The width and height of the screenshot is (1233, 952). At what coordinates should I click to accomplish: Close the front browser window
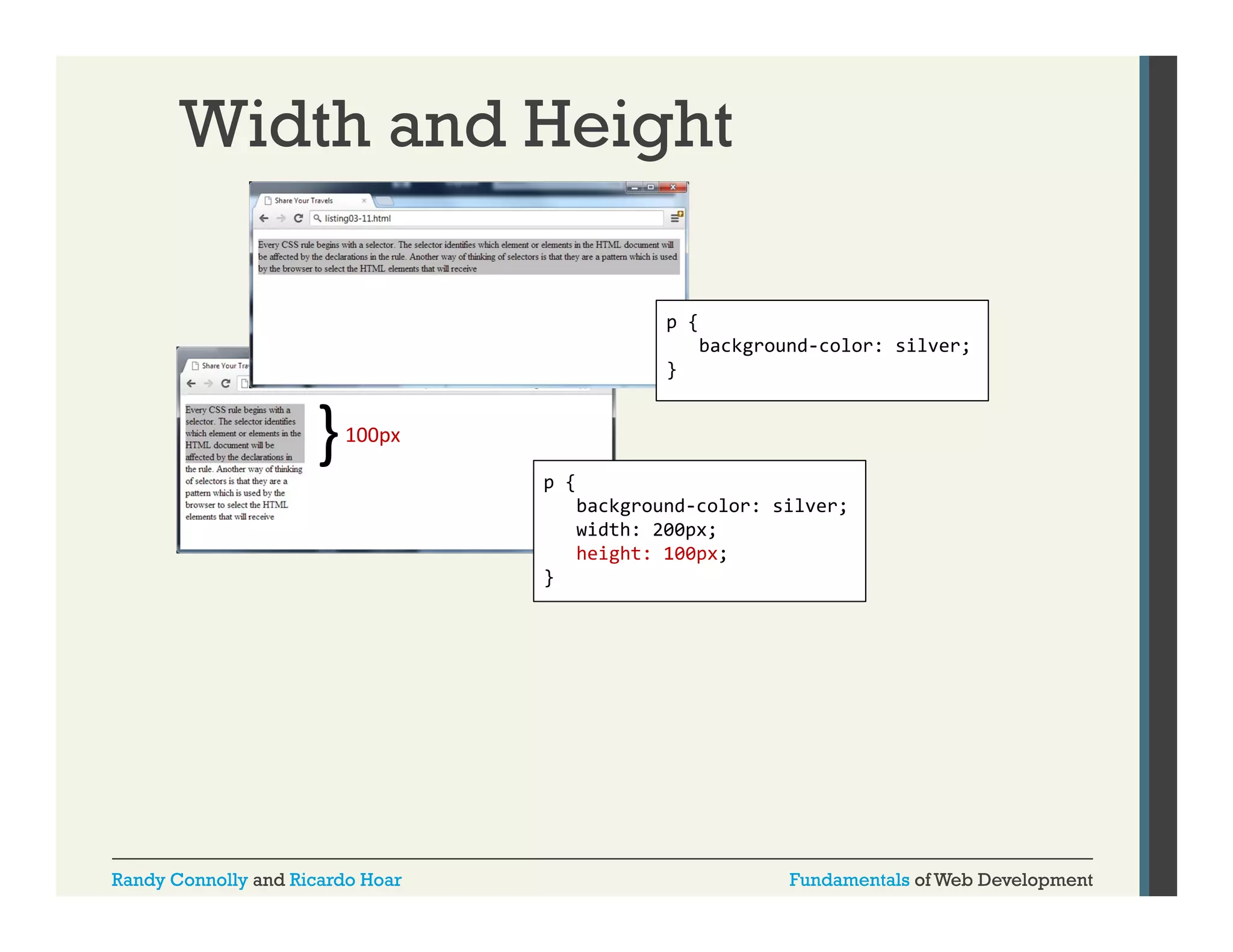pos(673,187)
